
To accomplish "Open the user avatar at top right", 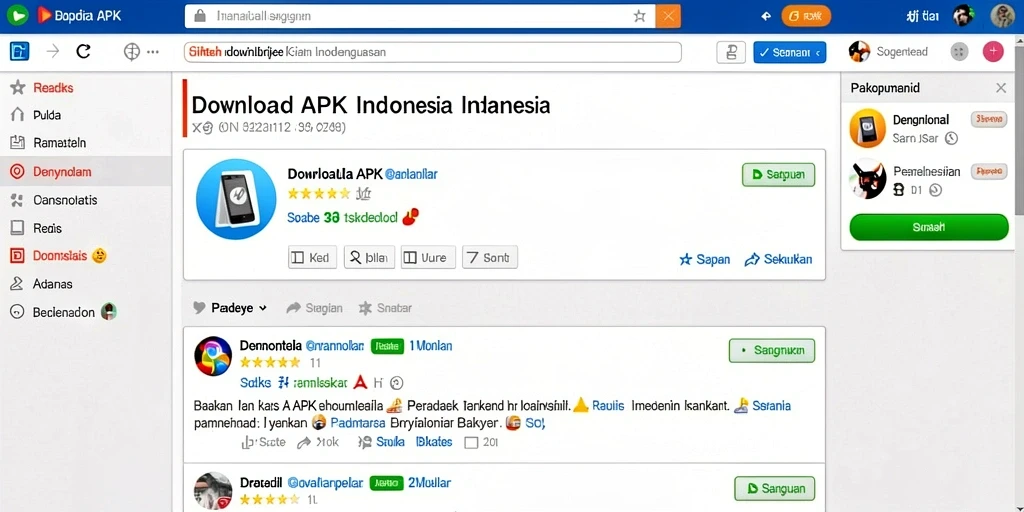I will (1002, 16).
